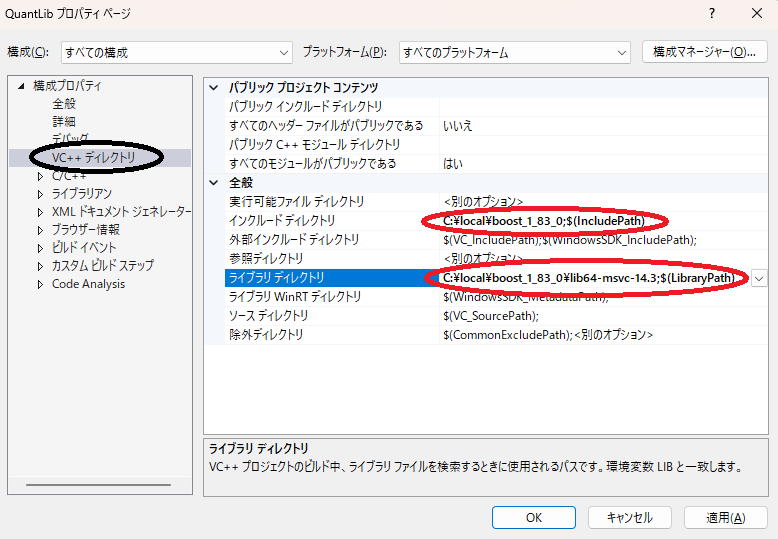The width and height of the screenshot is (778, 539).
Task: Select the ソース ディレクトリ property row
Action: click(x=496, y=316)
